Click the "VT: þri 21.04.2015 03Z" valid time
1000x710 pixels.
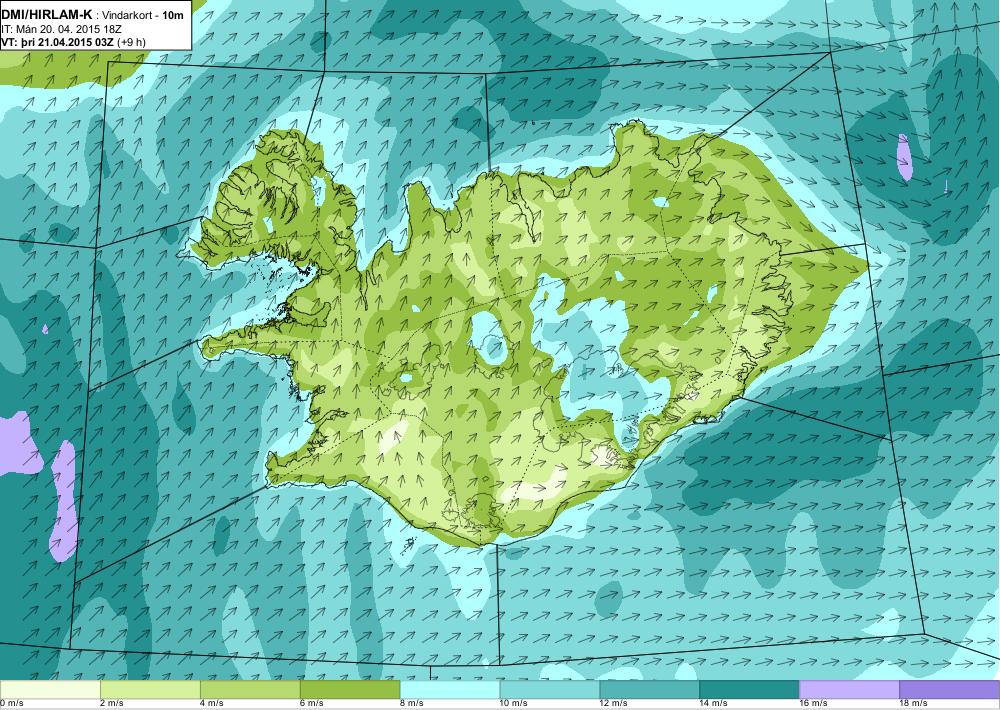click(57, 42)
